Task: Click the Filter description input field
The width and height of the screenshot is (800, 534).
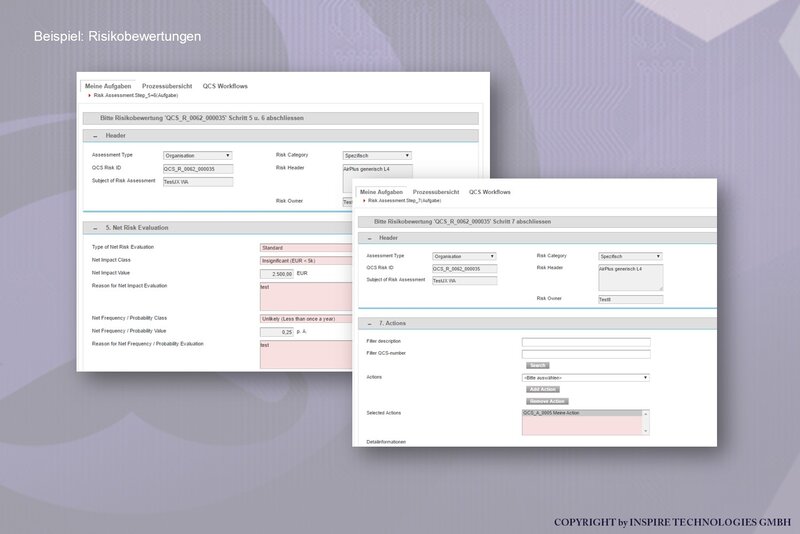Action: pos(586,342)
